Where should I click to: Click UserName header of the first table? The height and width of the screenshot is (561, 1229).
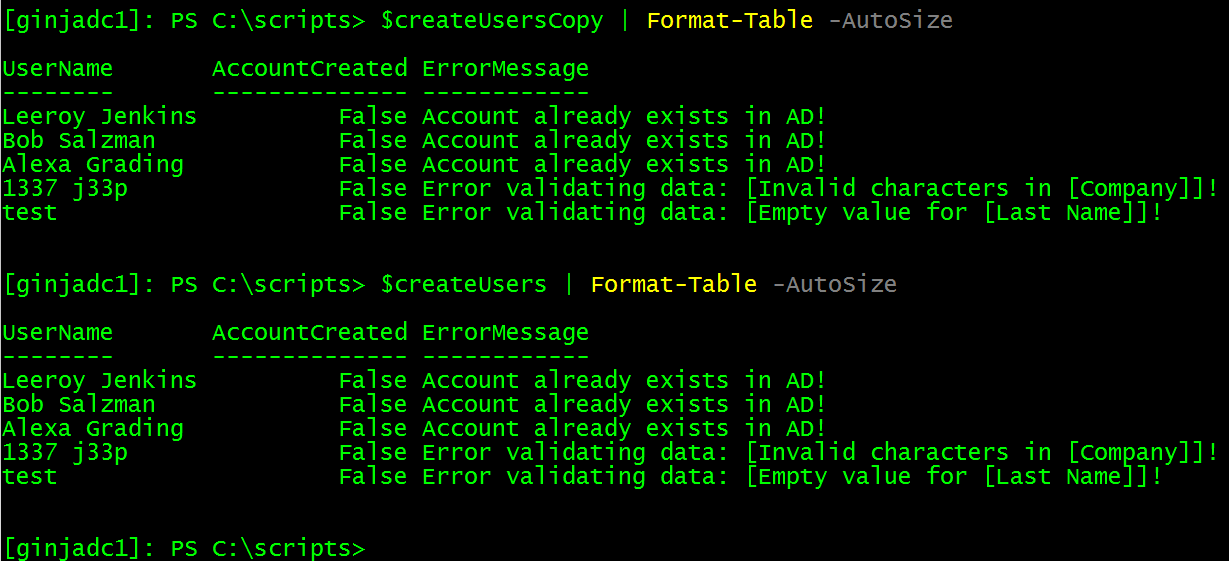(57, 69)
